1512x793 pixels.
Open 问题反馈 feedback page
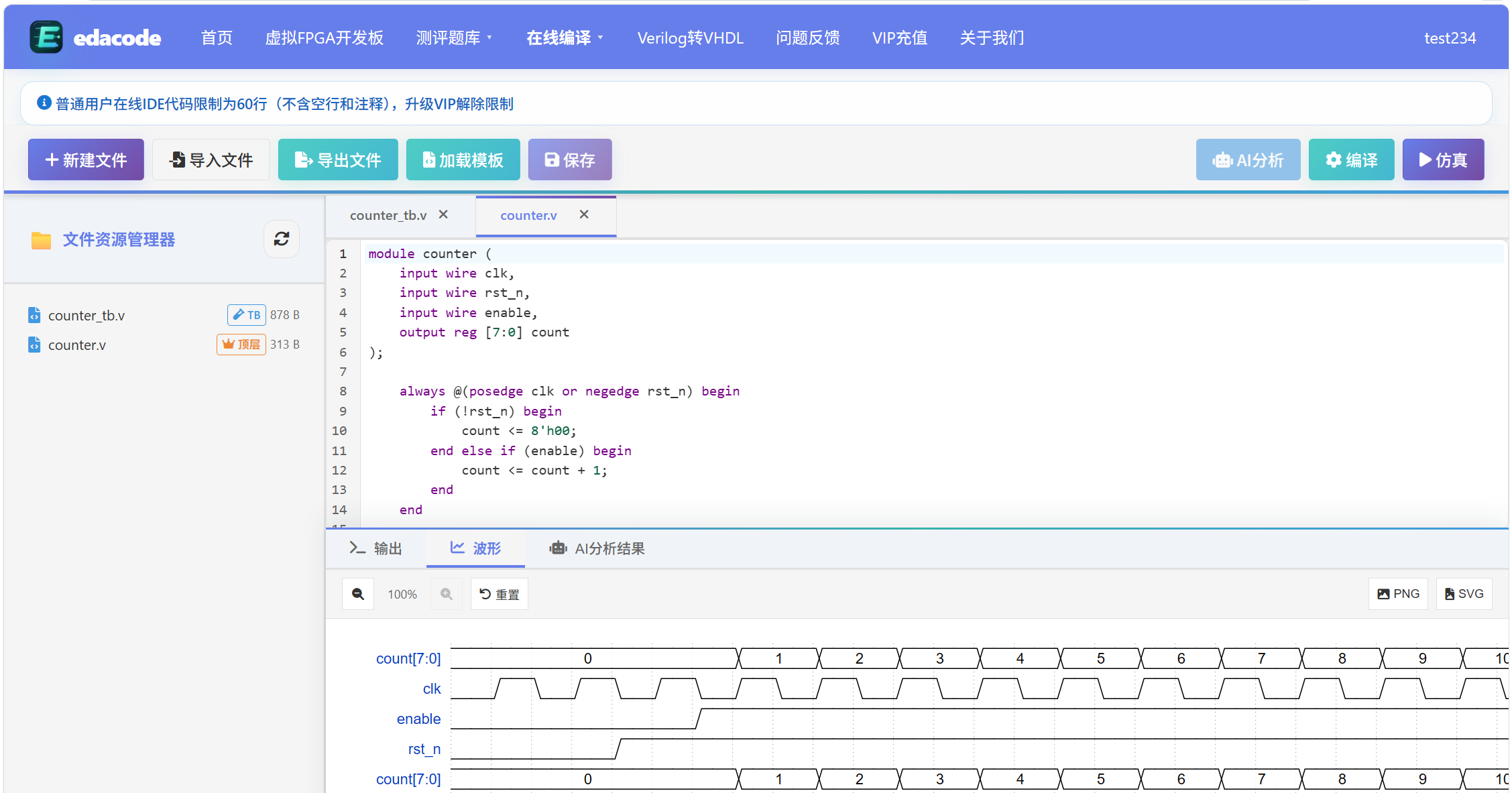(x=807, y=38)
